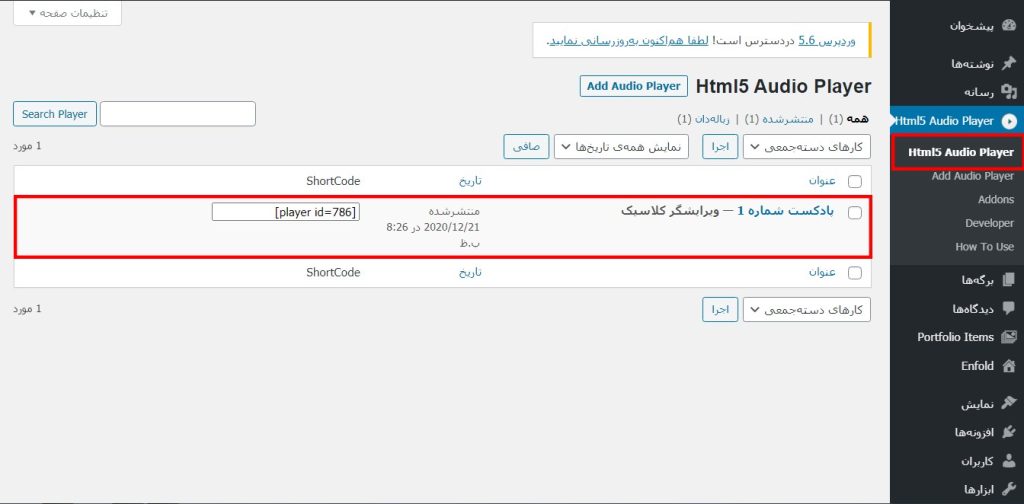Image resolution: width=1024 pixels, height=504 pixels.
Task: Open the show all dates dropdown
Action: point(621,147)
